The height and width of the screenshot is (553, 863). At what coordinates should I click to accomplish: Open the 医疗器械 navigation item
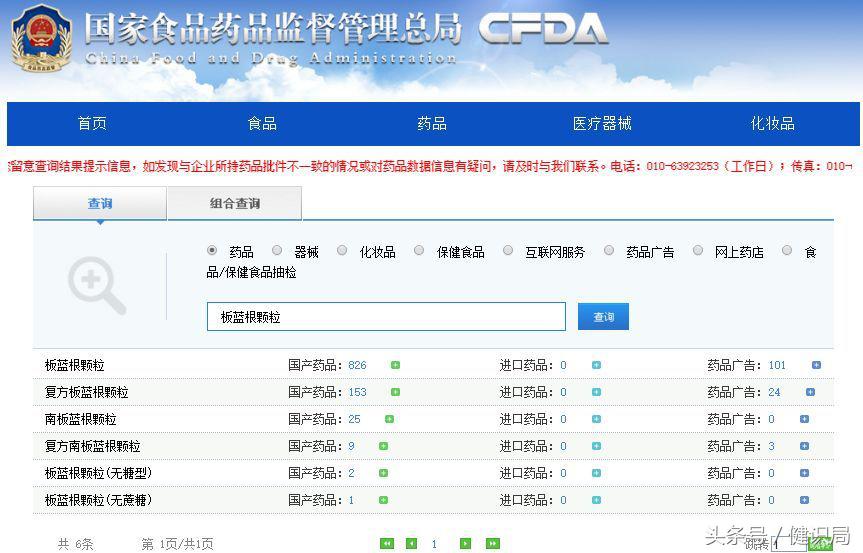[x=602, y=123]
